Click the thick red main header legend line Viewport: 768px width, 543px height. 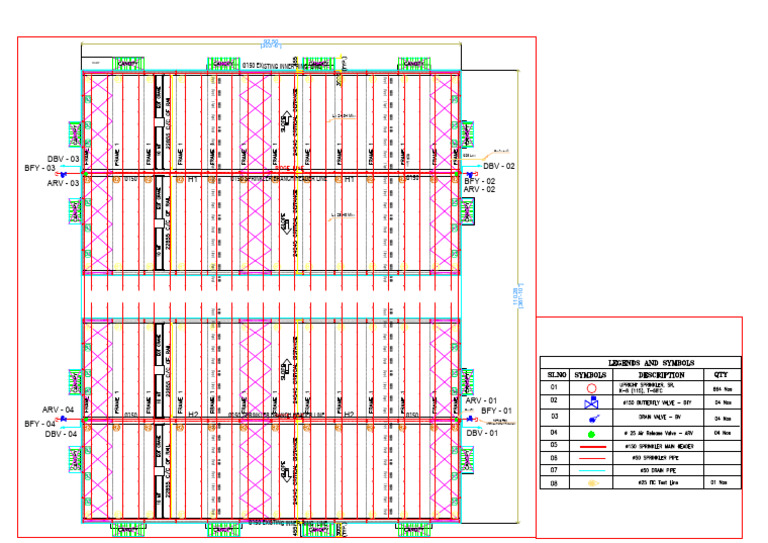click(593, 447)
